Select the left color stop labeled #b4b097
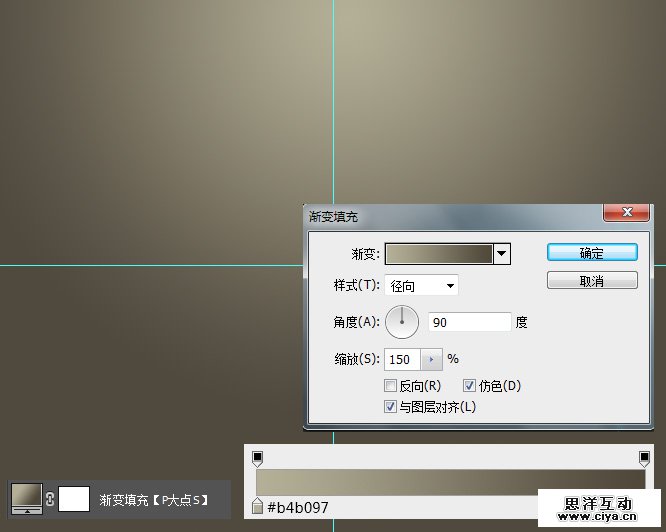This screenshot has width=666, height=532. pyautogui.click(x=258, y=507)
